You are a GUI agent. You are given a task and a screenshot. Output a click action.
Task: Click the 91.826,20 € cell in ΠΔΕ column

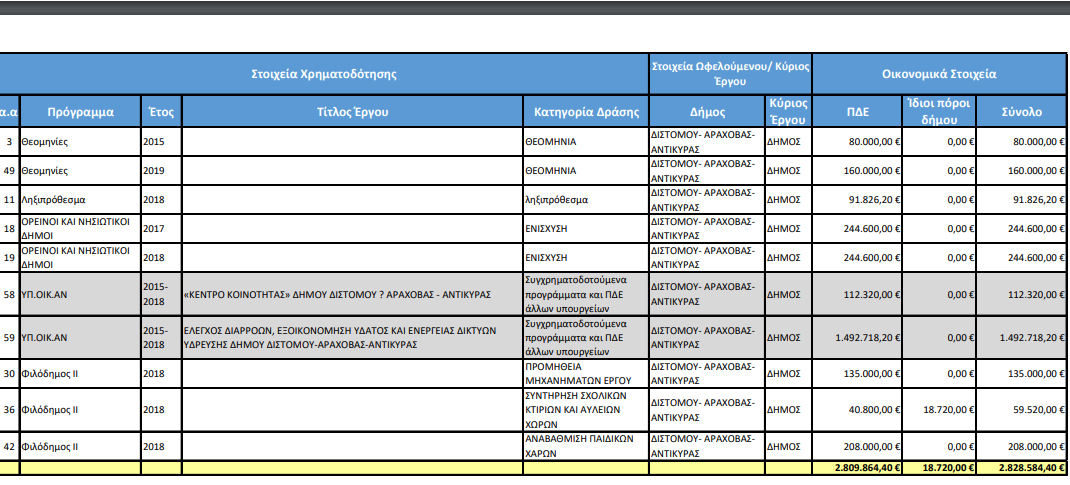point(857,199)
